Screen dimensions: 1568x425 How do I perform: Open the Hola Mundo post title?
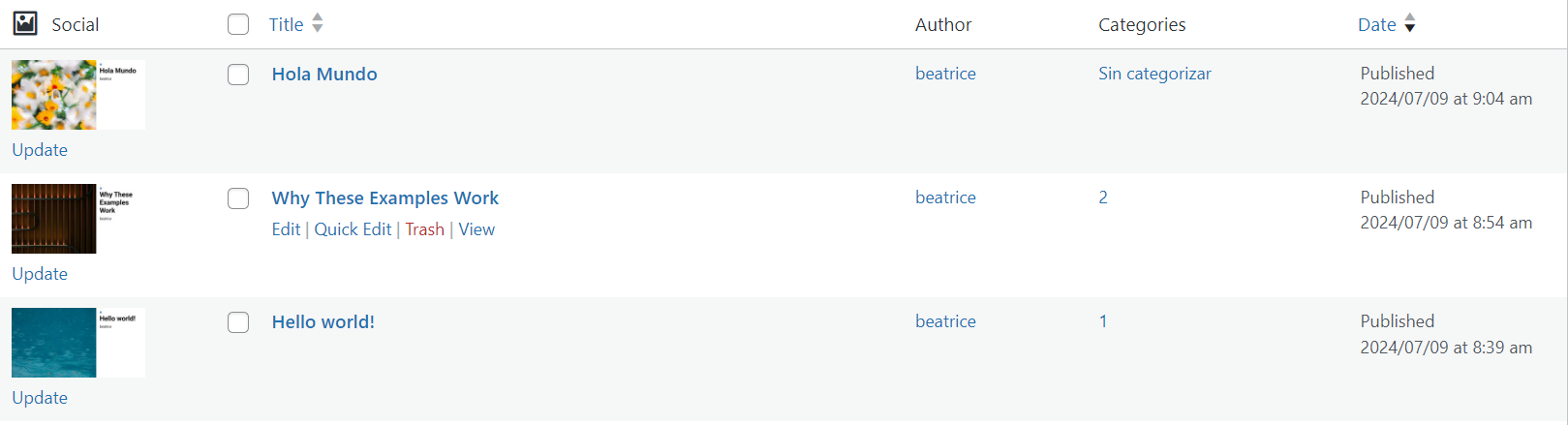point(324,75)
